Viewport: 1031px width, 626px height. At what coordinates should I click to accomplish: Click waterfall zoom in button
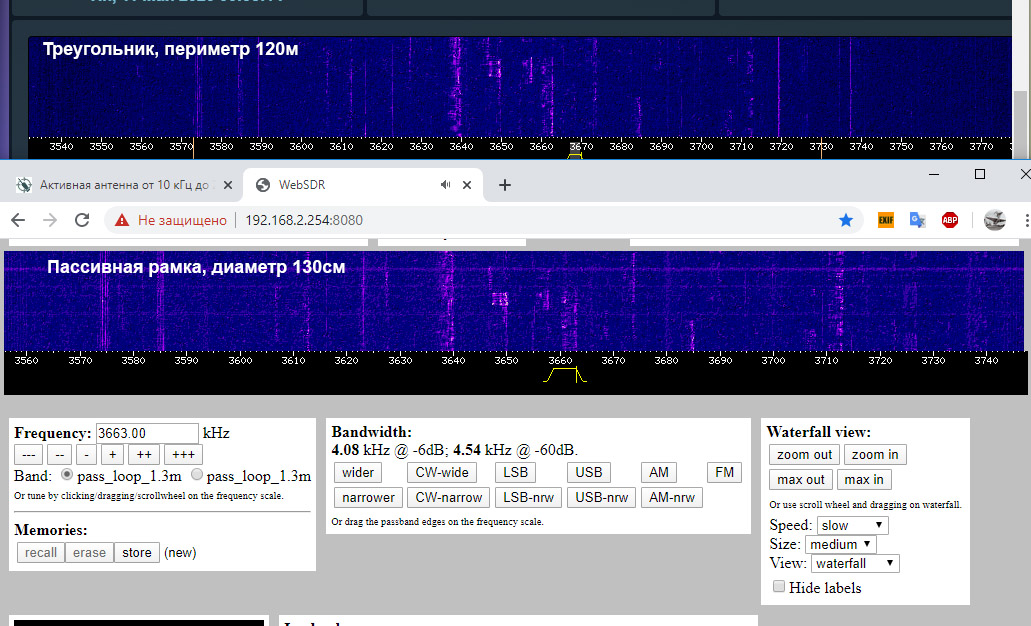875,455
